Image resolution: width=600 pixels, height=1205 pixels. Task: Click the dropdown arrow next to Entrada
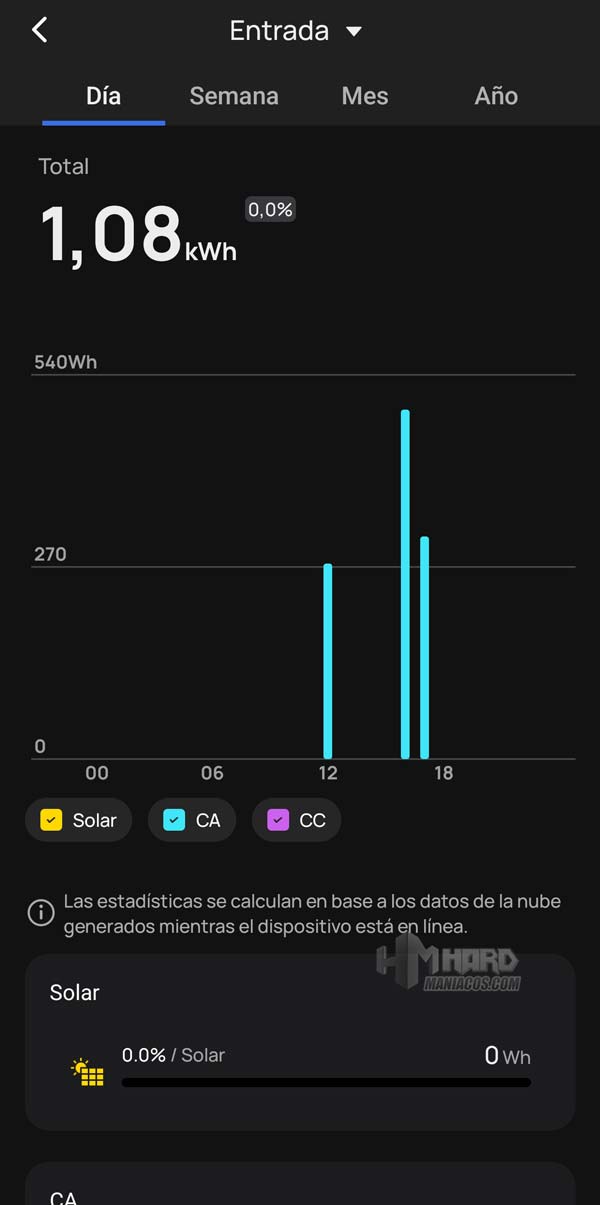tap(353, 32)
